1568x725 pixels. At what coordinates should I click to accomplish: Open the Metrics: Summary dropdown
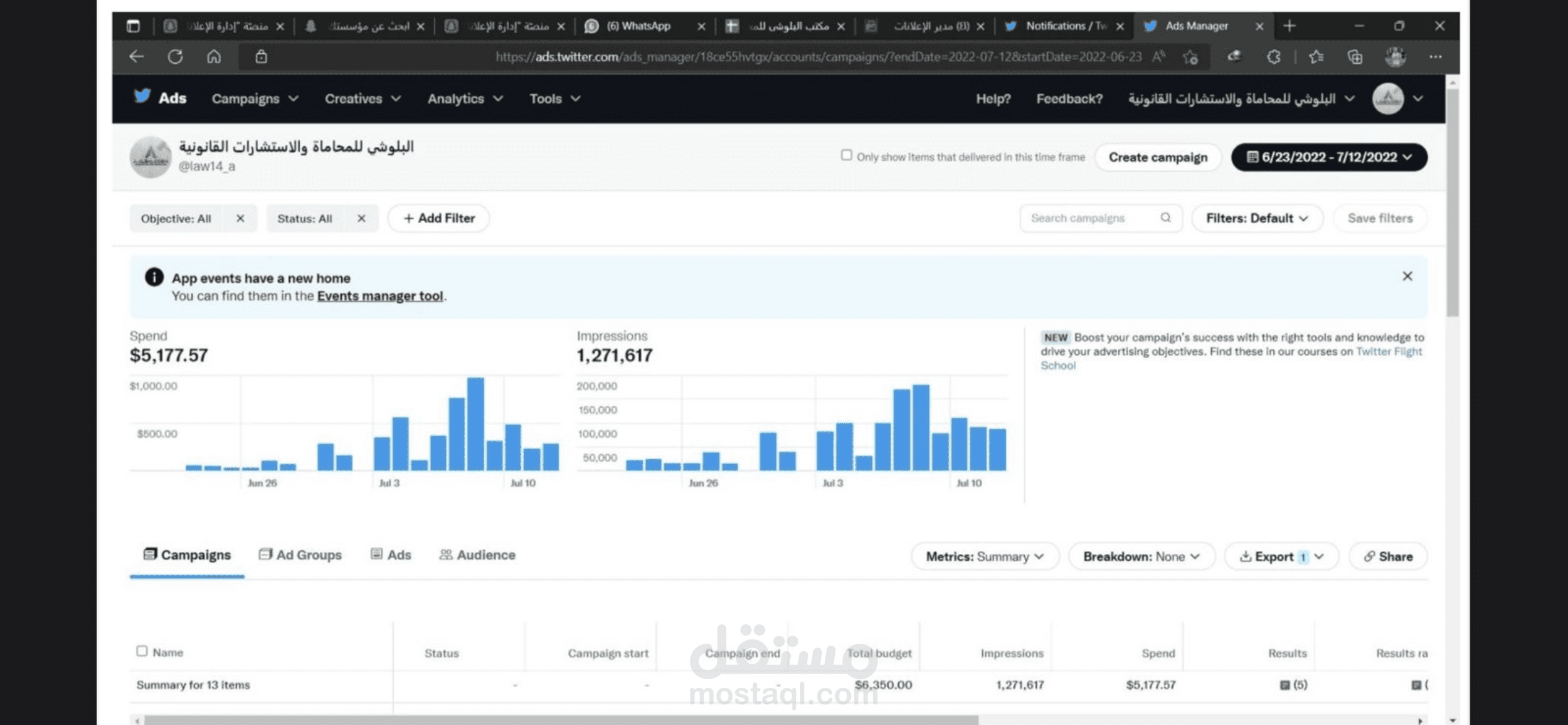tap(985, 556)
